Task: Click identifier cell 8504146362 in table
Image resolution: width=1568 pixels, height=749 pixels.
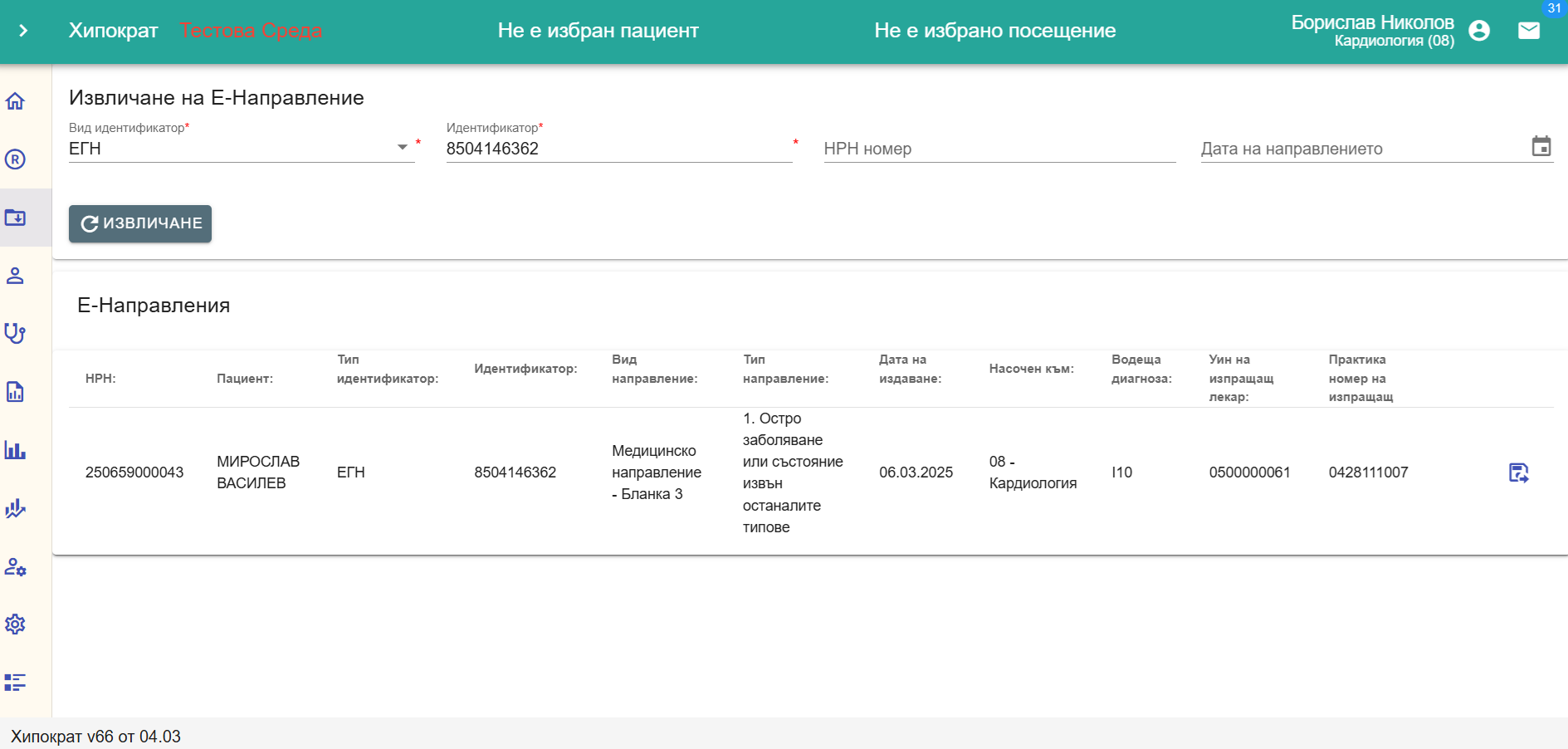Action: (515, 472)
